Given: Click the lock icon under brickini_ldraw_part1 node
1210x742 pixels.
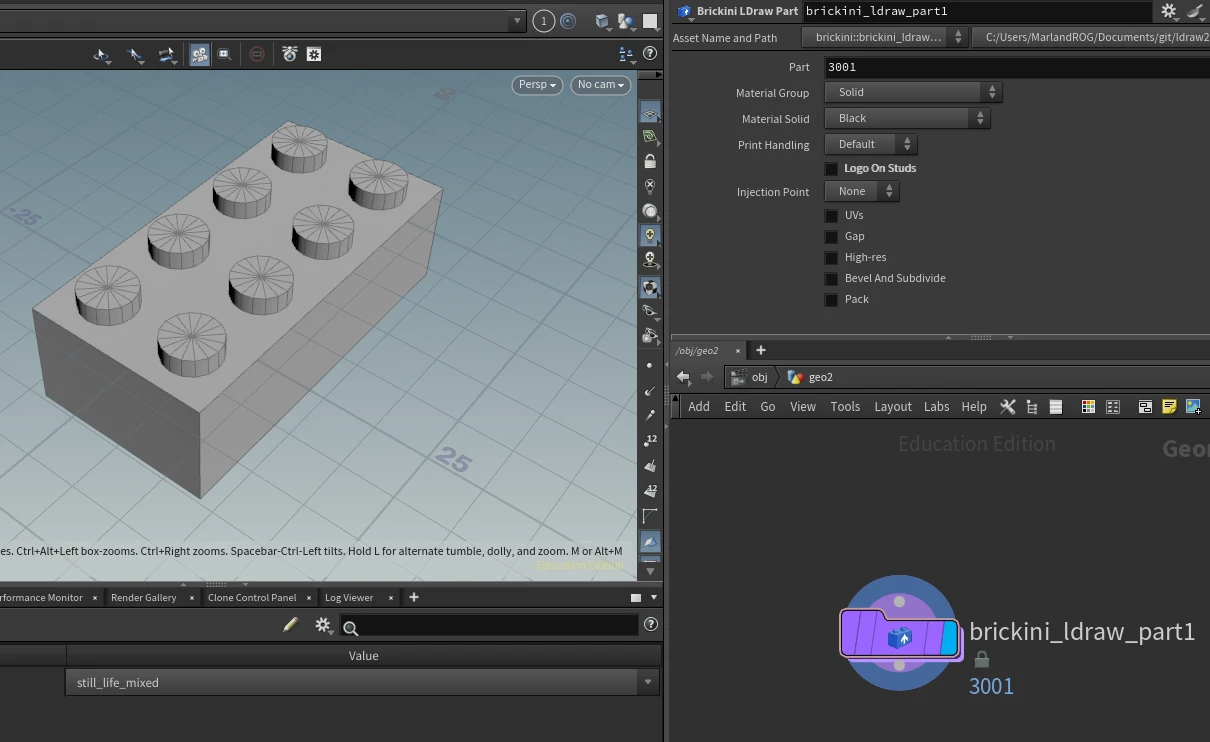Looking at the screenshot, I should click(x=982, y=659).
